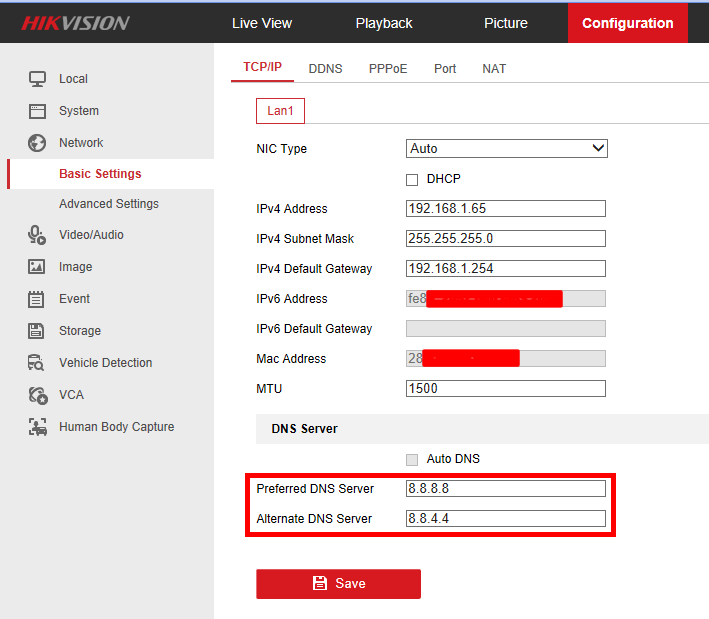Click the Storage disk icon
The image size is (709, 619).
(x=37, y=331)
